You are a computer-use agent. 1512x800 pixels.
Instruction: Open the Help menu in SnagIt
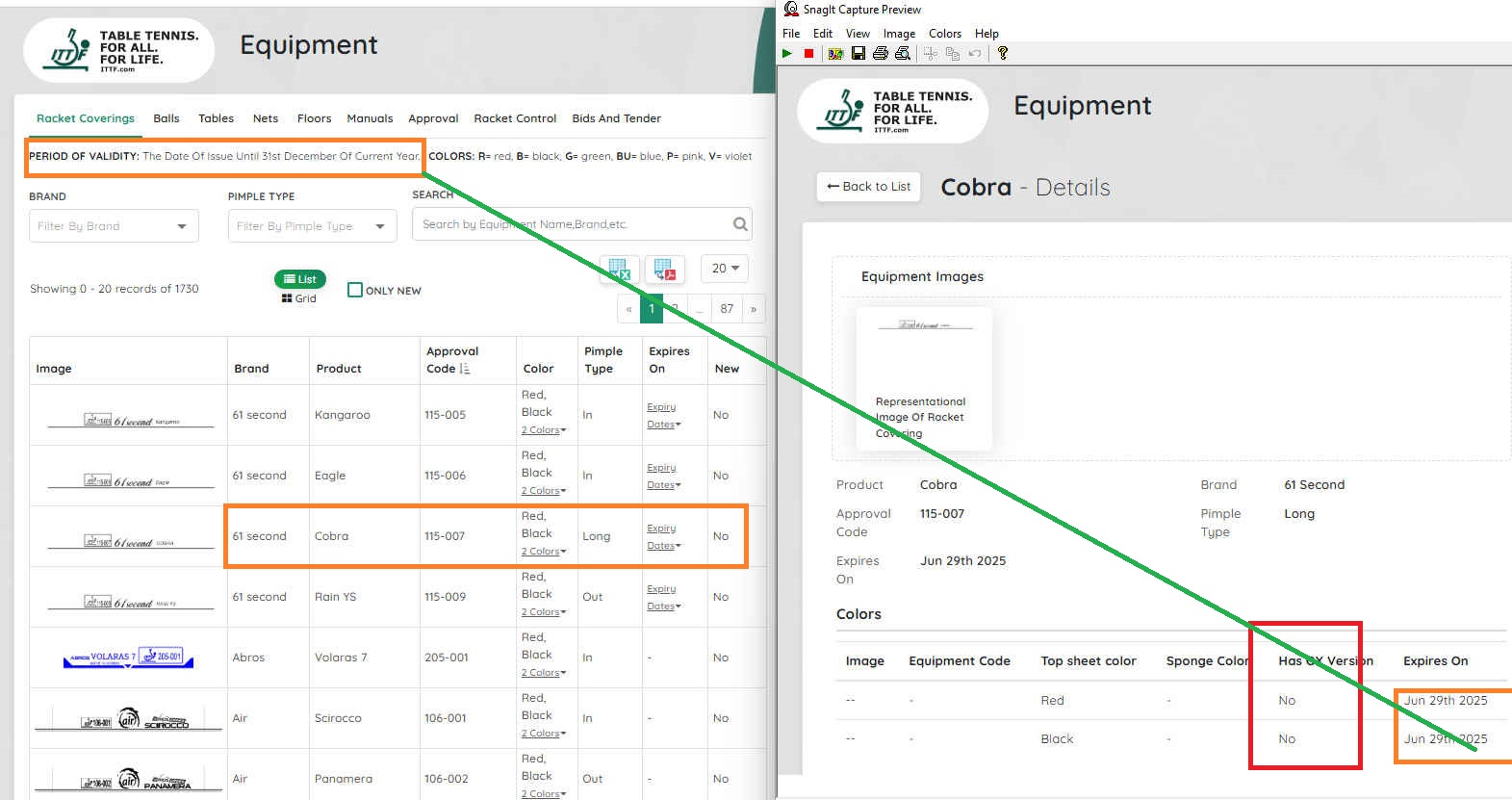[987, 33]
